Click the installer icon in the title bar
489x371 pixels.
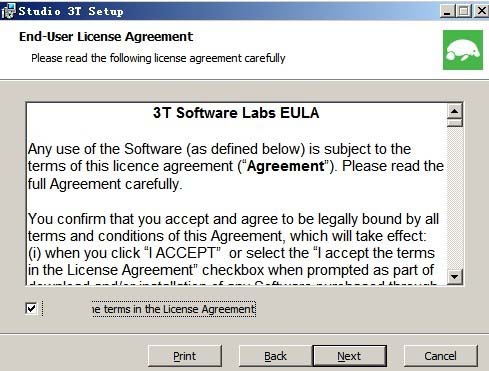coord(8,11)
